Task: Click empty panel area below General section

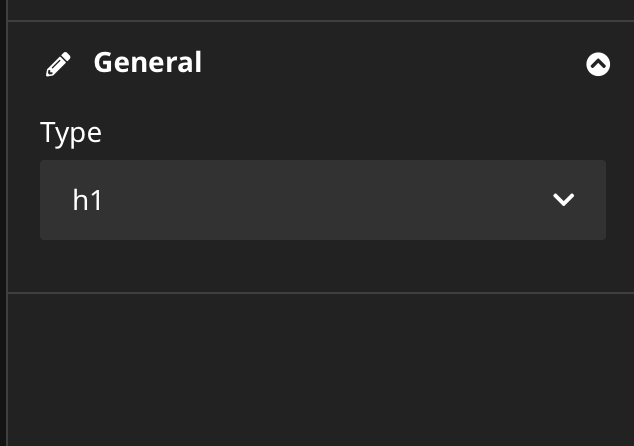Action: point(321,370)
